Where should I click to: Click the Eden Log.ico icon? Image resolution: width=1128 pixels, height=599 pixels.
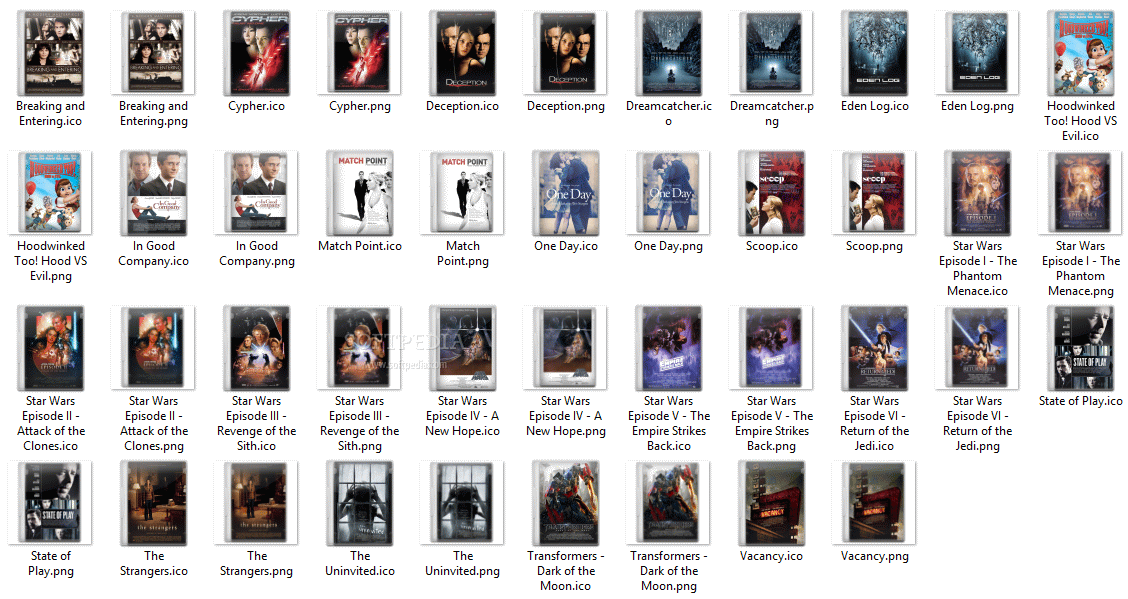pos(875,52)
